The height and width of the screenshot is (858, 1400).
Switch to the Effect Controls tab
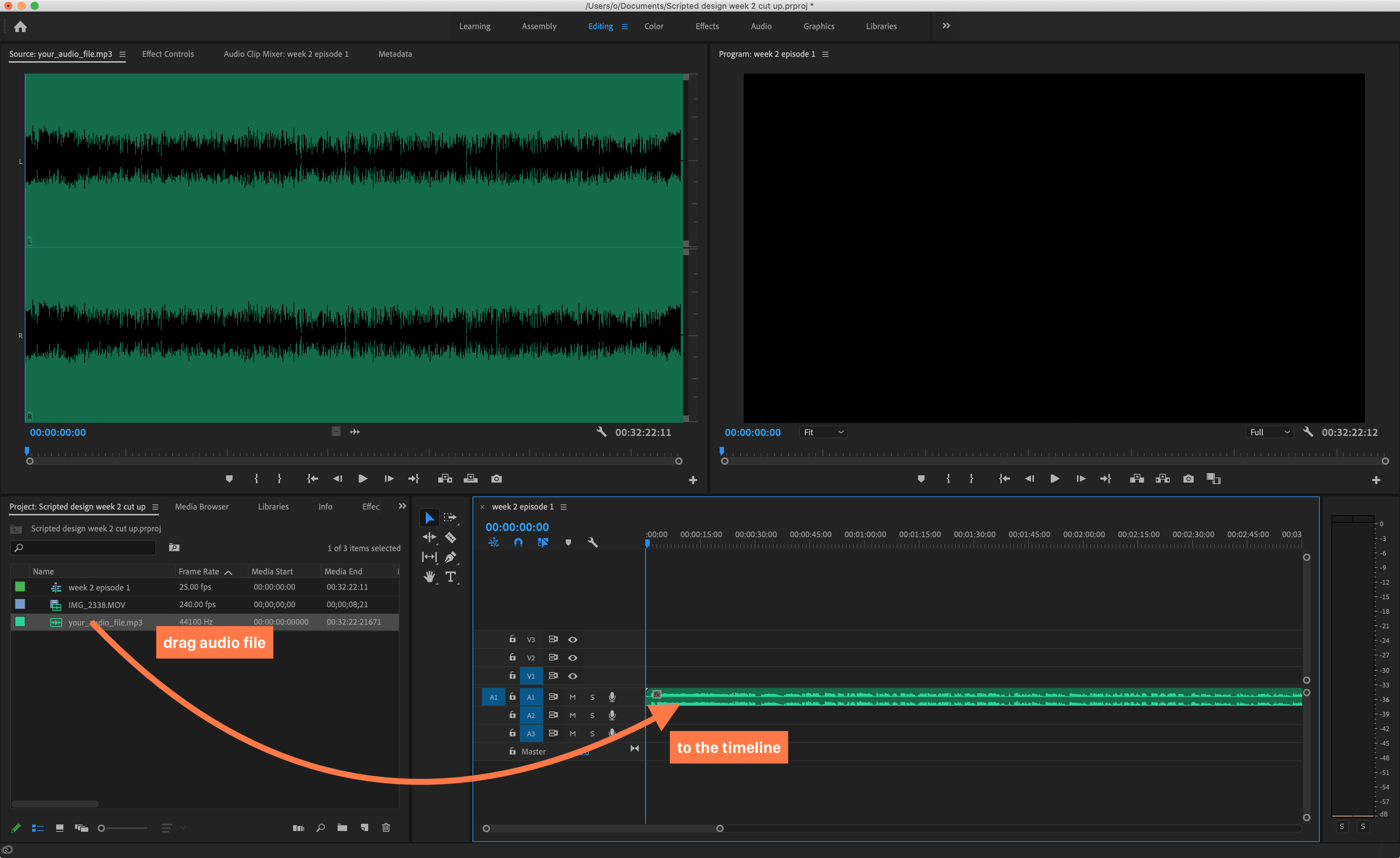(x=168, y=54)
